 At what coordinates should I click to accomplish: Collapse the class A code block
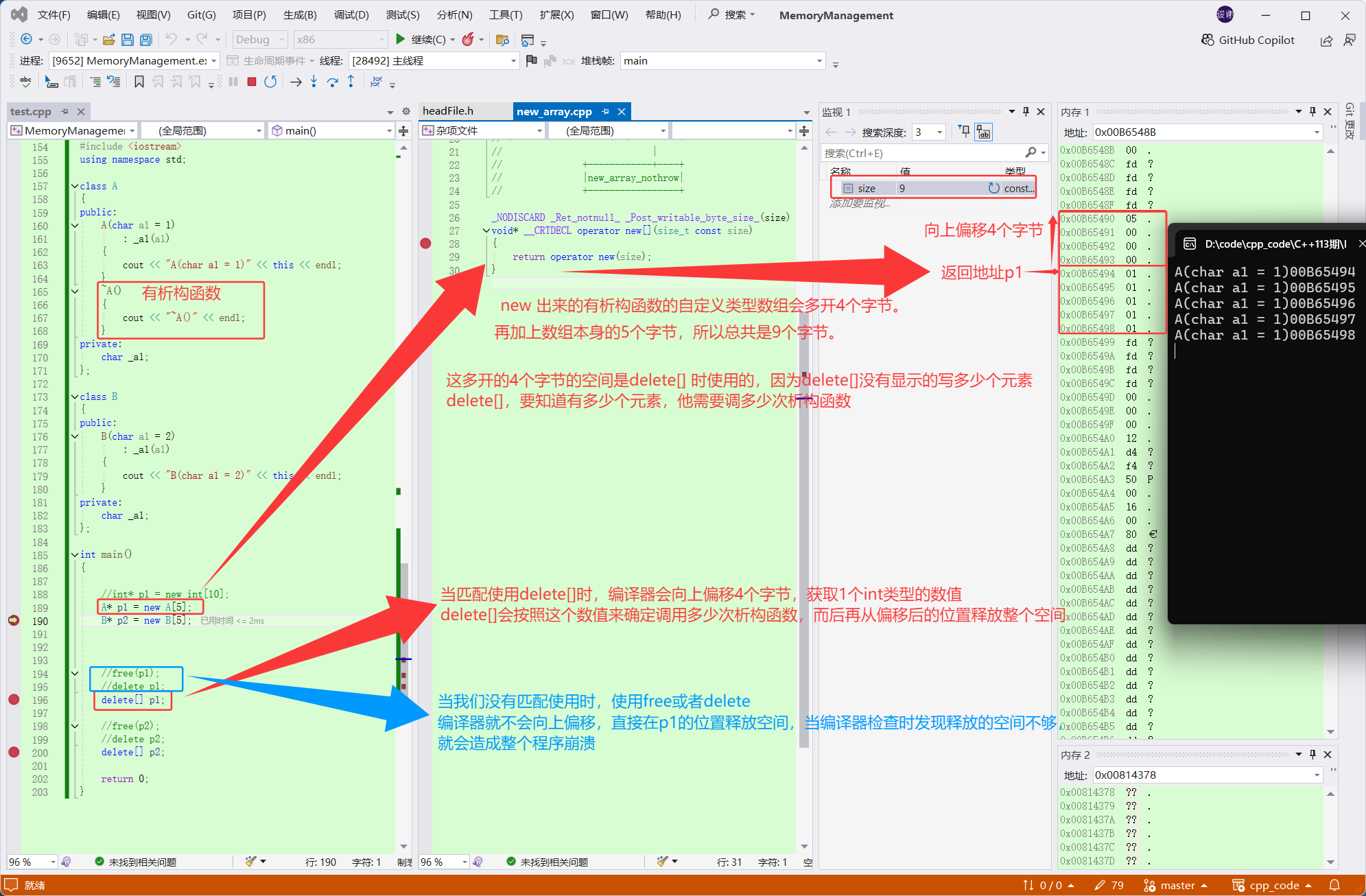74,186
